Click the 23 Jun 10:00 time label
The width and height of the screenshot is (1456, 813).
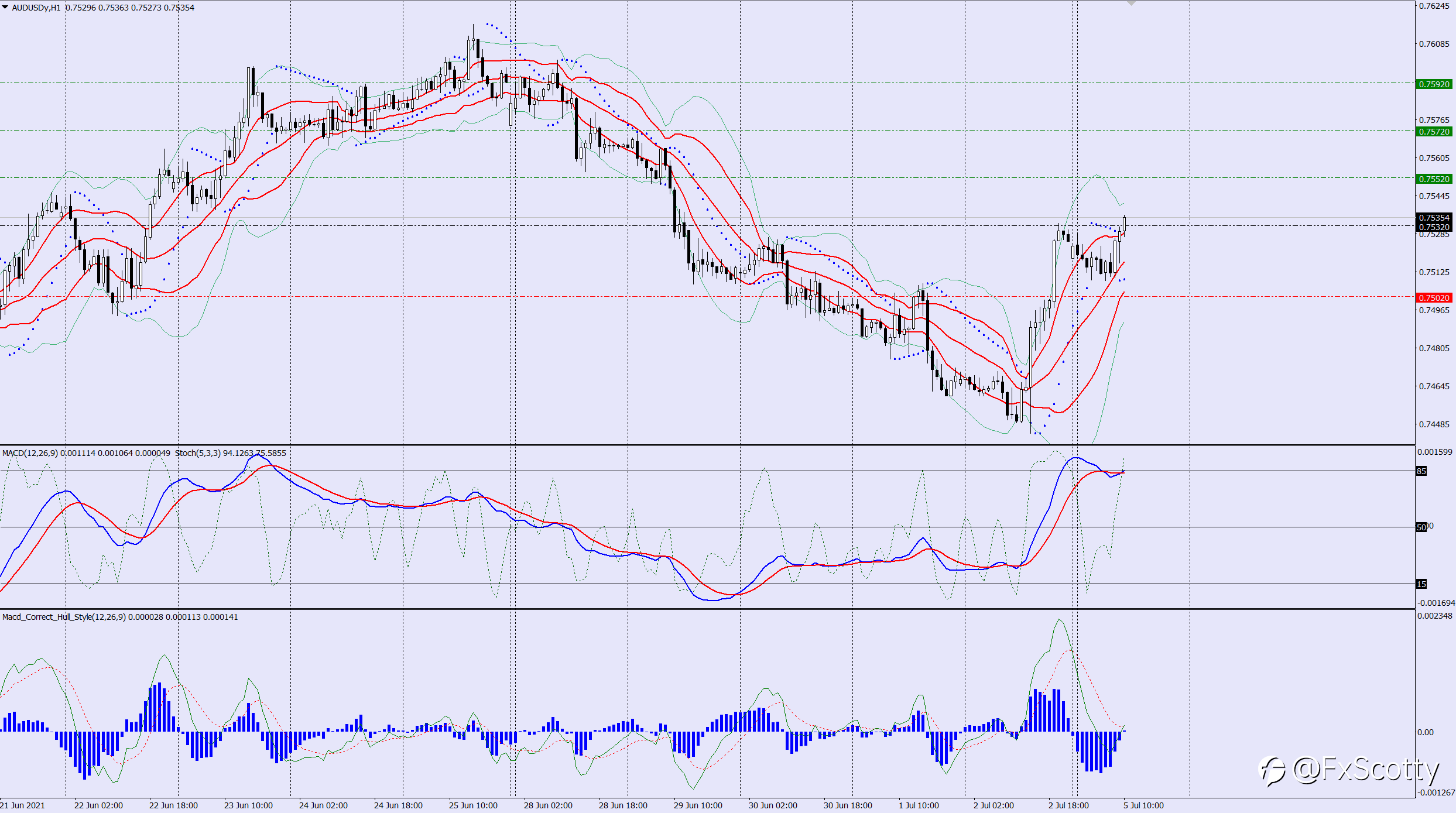point(248,805)
